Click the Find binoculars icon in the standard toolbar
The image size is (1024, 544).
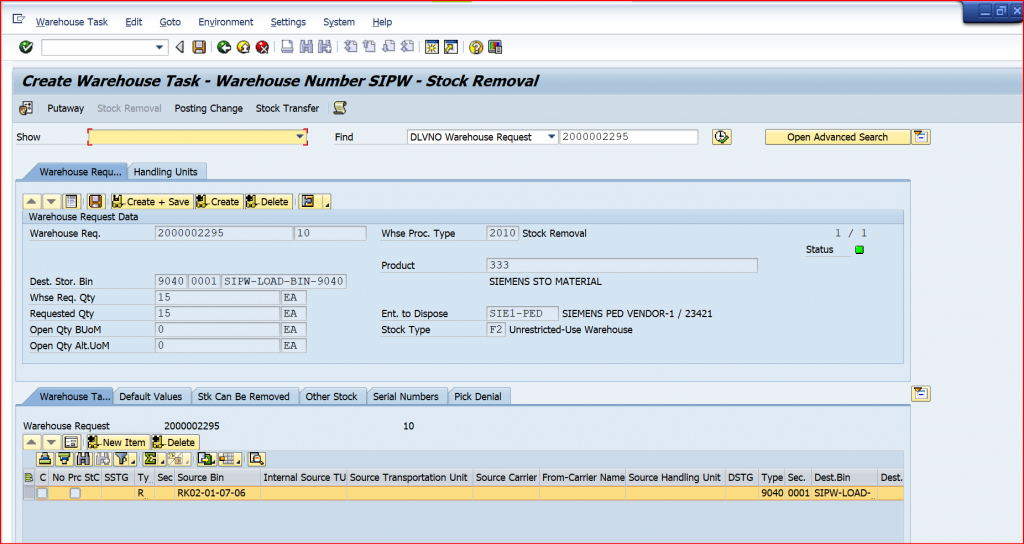(306, 47)
